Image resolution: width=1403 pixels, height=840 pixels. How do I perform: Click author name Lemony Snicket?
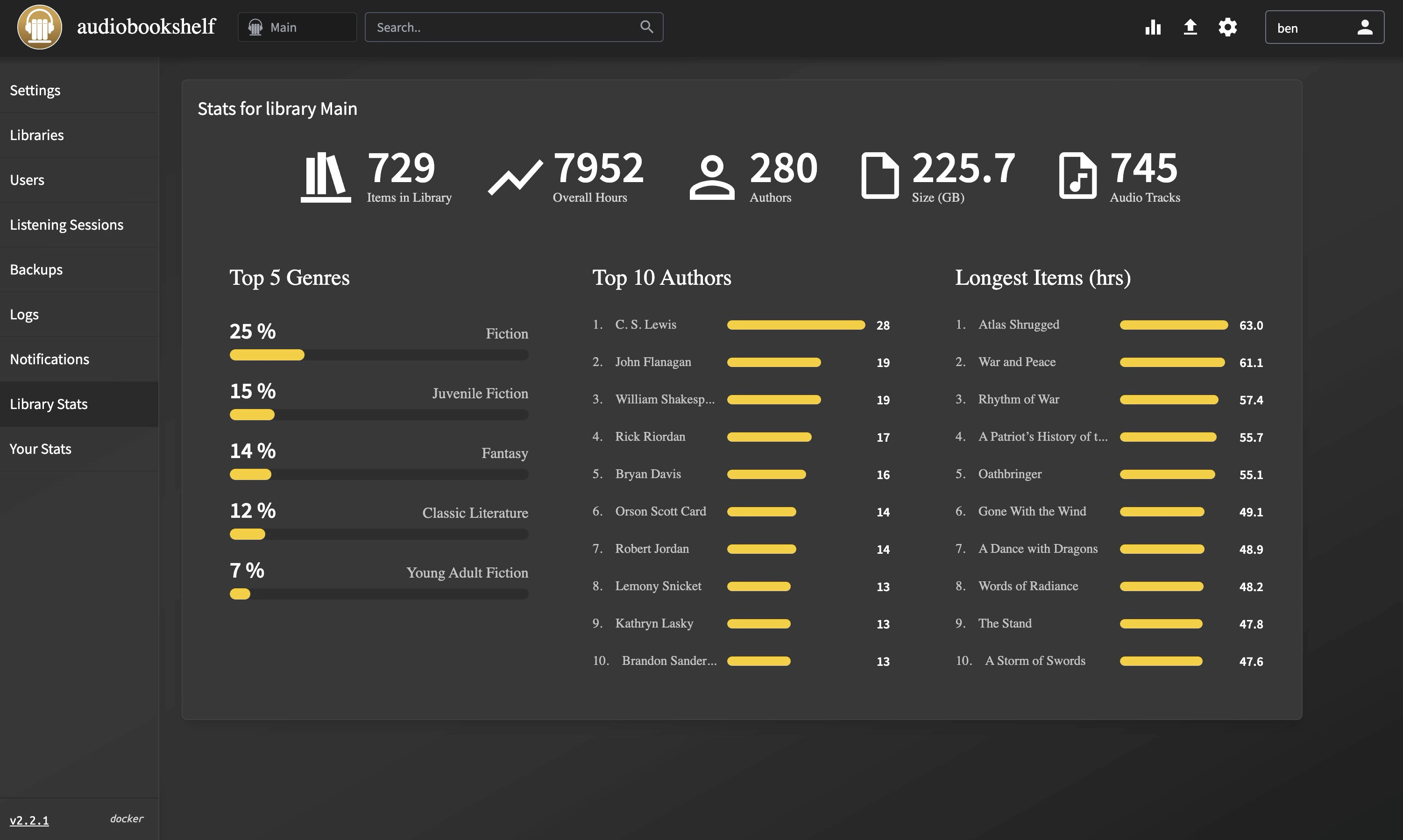point(658,586)
